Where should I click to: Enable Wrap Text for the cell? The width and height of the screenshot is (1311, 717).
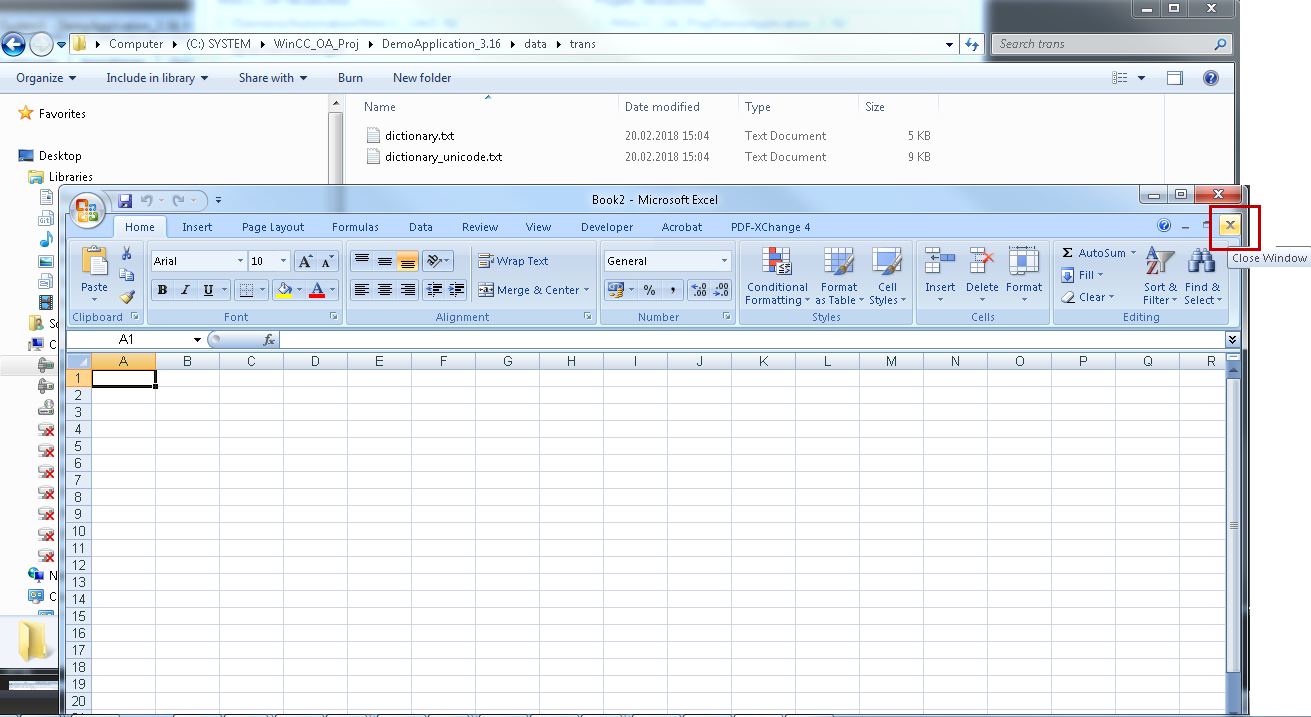(x=514, y=261)
